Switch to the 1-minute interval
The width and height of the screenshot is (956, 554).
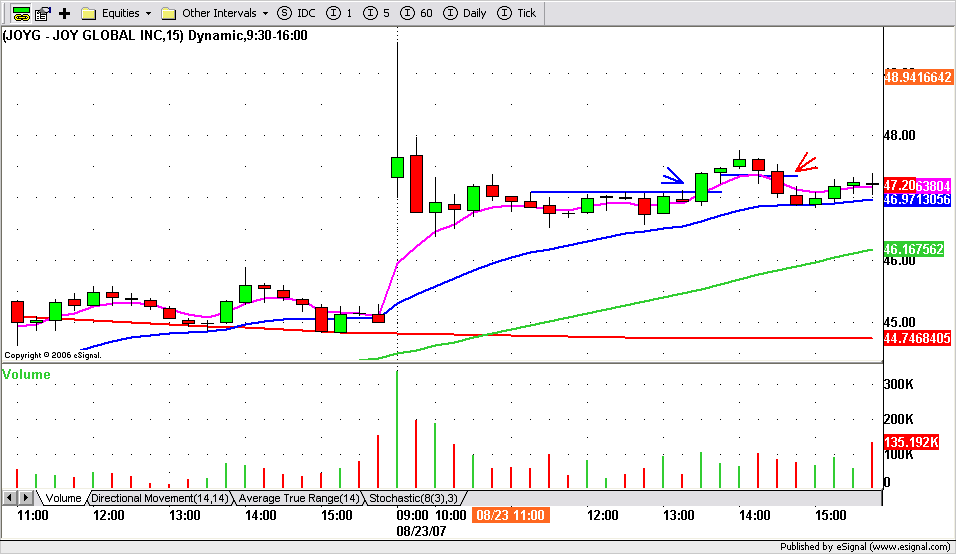[x=340, y=13]
